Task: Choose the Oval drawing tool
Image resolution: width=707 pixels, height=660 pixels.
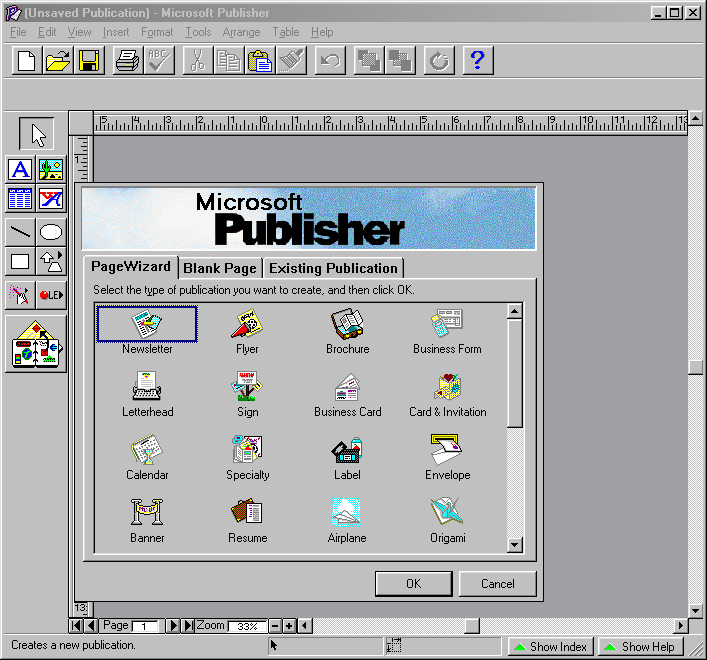Action: coord(51,232)
